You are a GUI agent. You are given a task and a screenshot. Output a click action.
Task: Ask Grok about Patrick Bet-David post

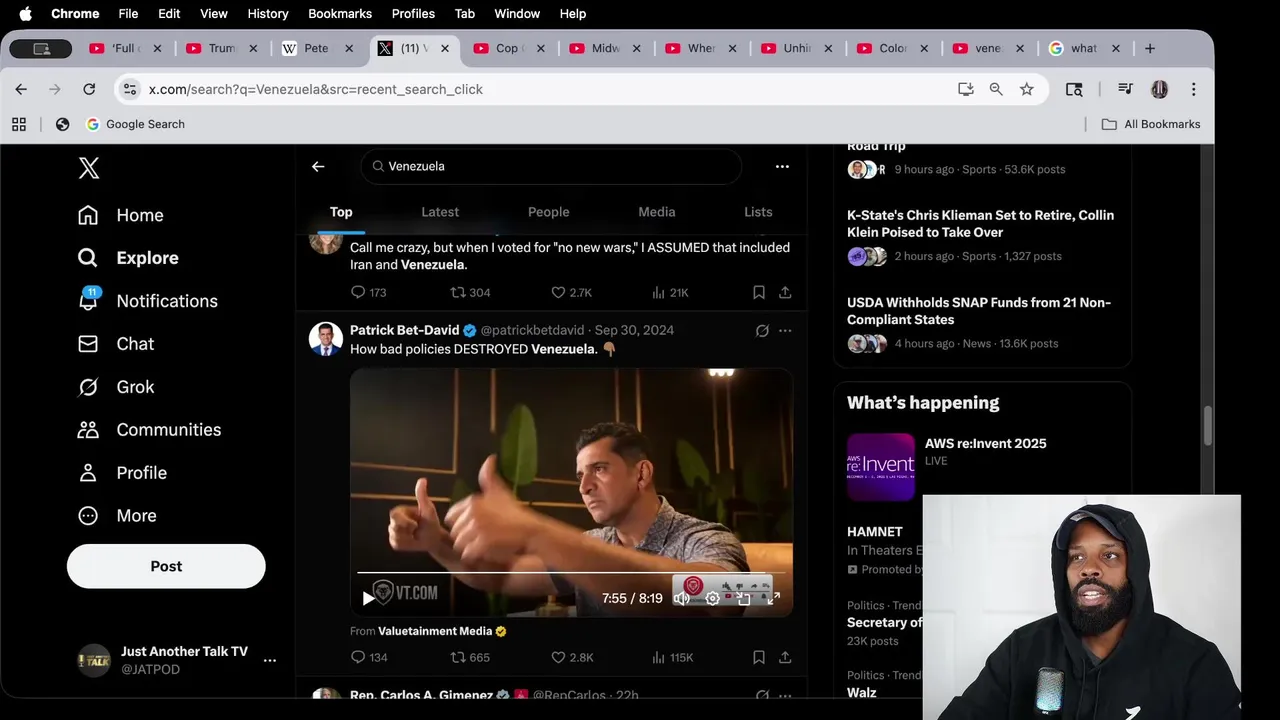[x=762, y=330]
